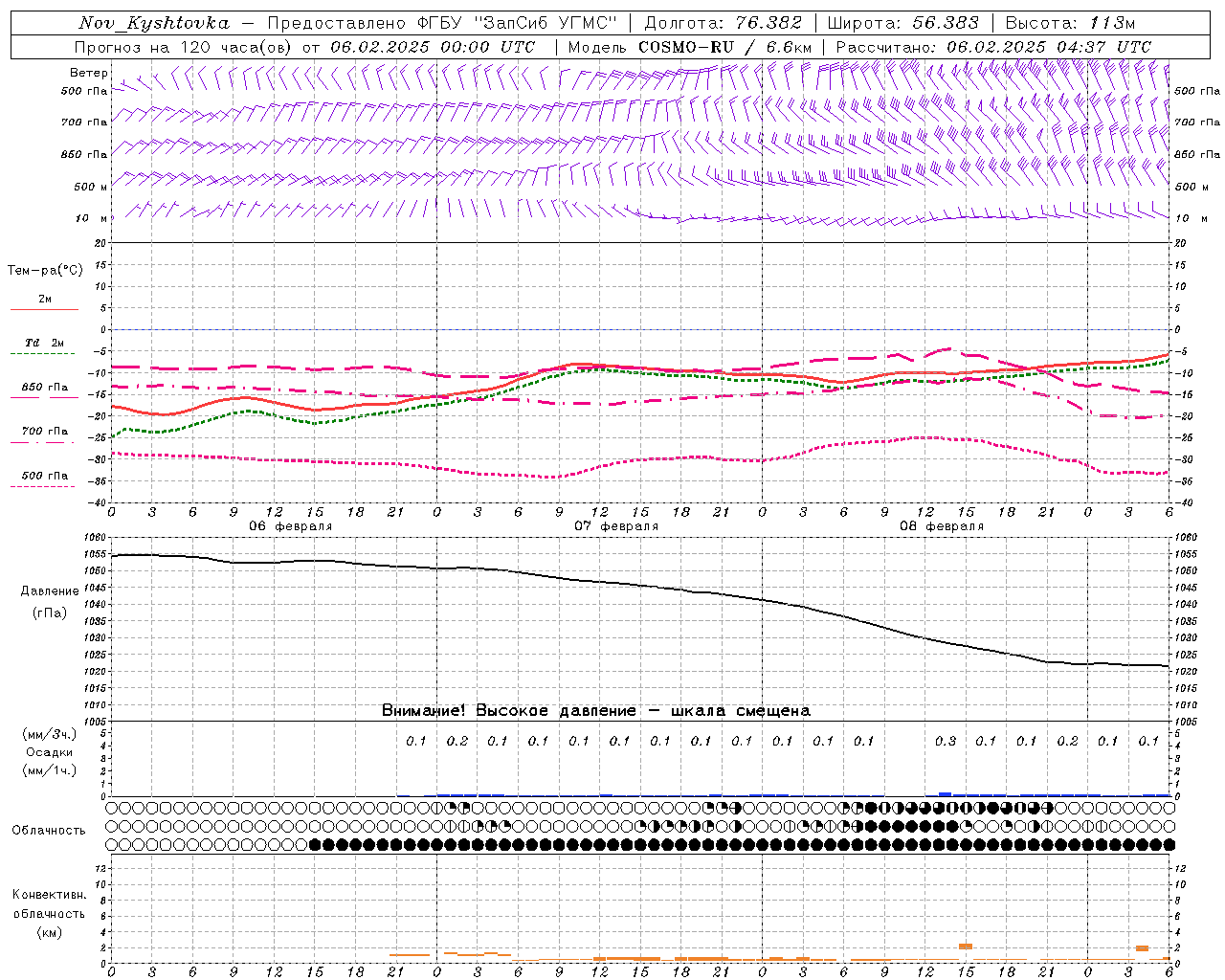This screenshot has height=980, width=1225.
Task: Select the longitude value 76.382
Action: (768, 23)
